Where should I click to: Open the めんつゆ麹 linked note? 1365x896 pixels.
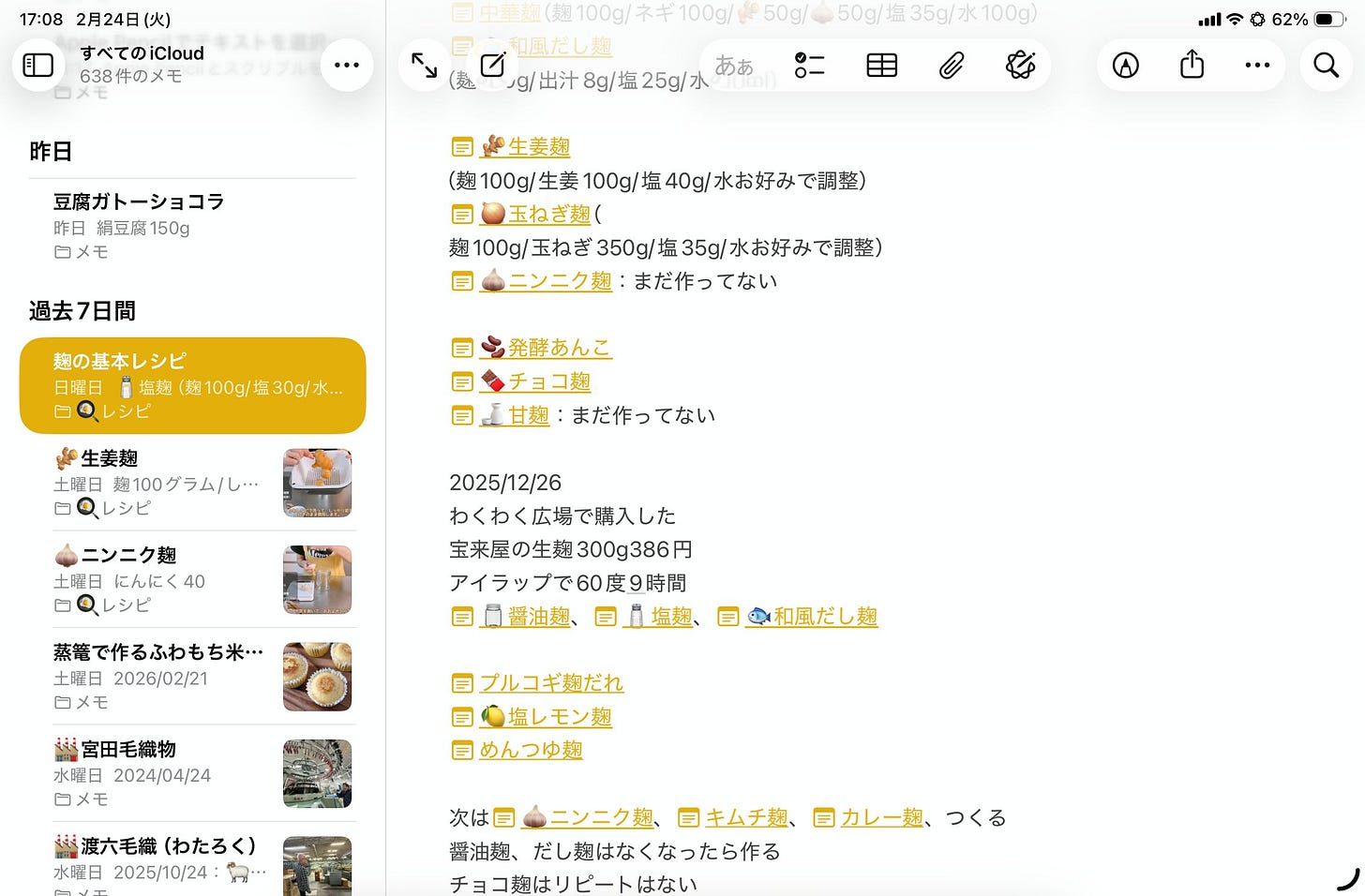532,751
